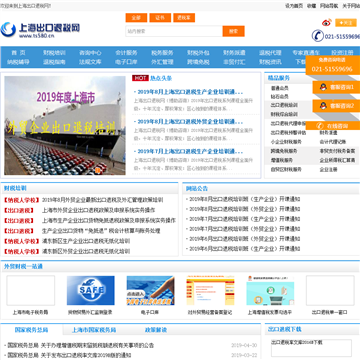This screenshot has height=360, width=360.
Task: Open 电子口岸 in the navigation bar
Action: pyautogui.click(x=126, y=62)
